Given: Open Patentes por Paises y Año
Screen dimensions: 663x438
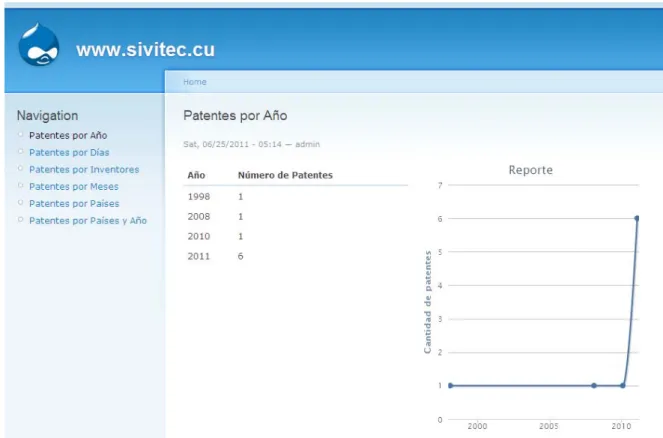Looking at the screenshot, I should (x=88, y=220).
